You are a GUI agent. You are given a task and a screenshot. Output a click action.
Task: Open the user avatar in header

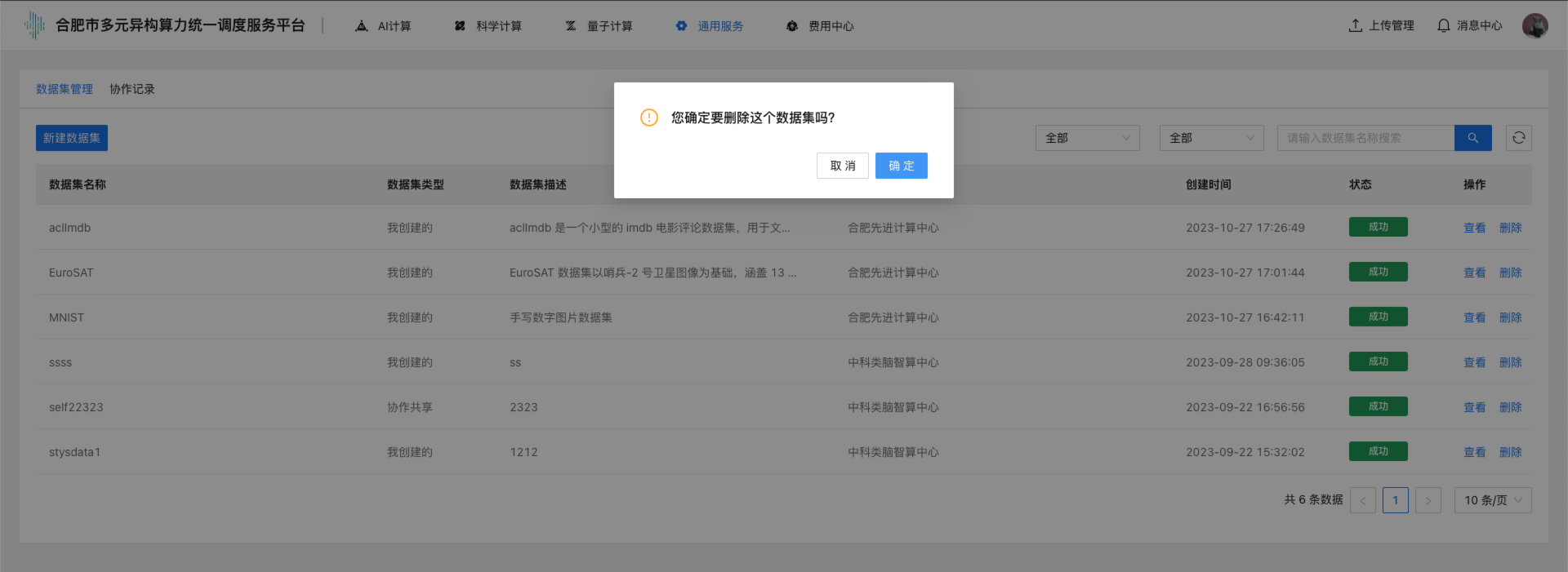(1535, 25)
